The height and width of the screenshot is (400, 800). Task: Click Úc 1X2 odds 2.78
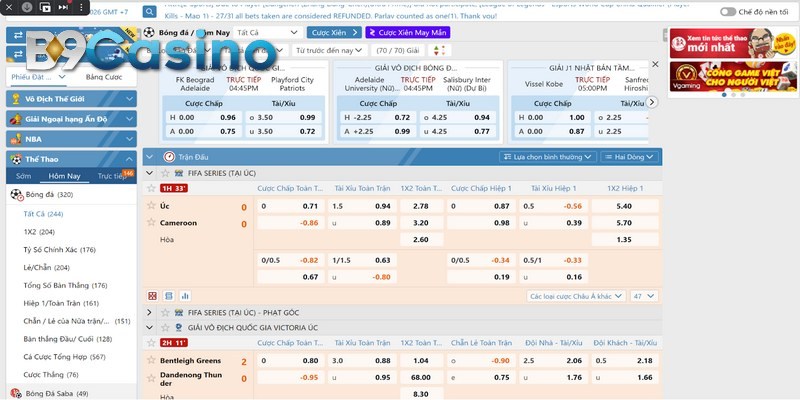point(421,207)
